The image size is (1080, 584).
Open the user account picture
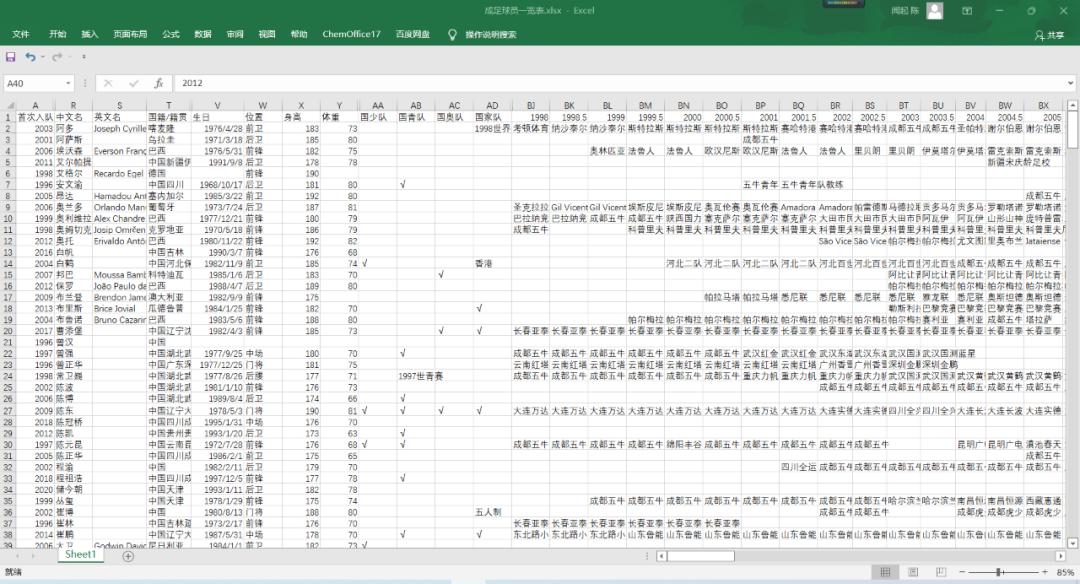[x=935, y=10]
